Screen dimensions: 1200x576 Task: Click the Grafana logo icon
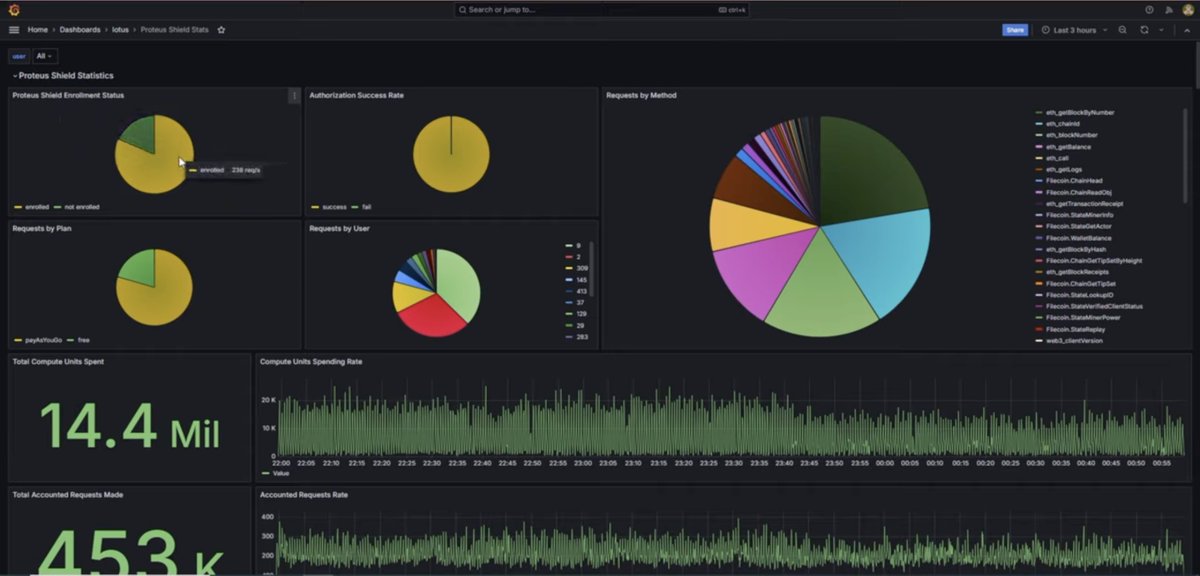[x=14, y=9]
